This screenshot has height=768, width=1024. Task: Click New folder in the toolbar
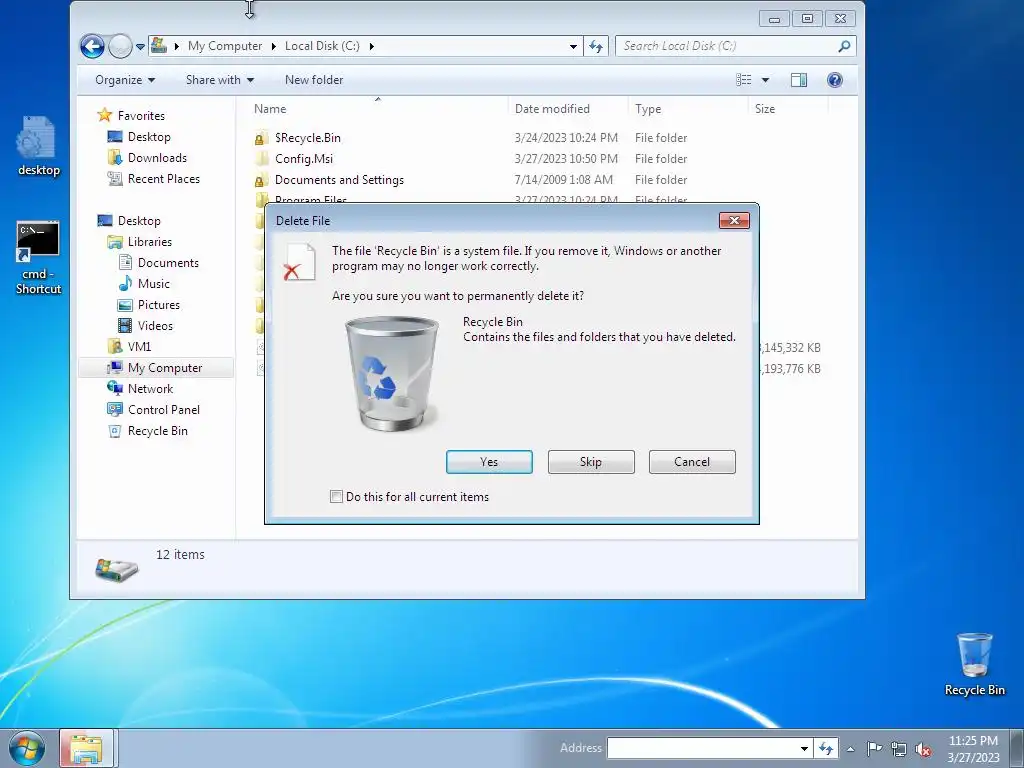[x=314, y=80]
